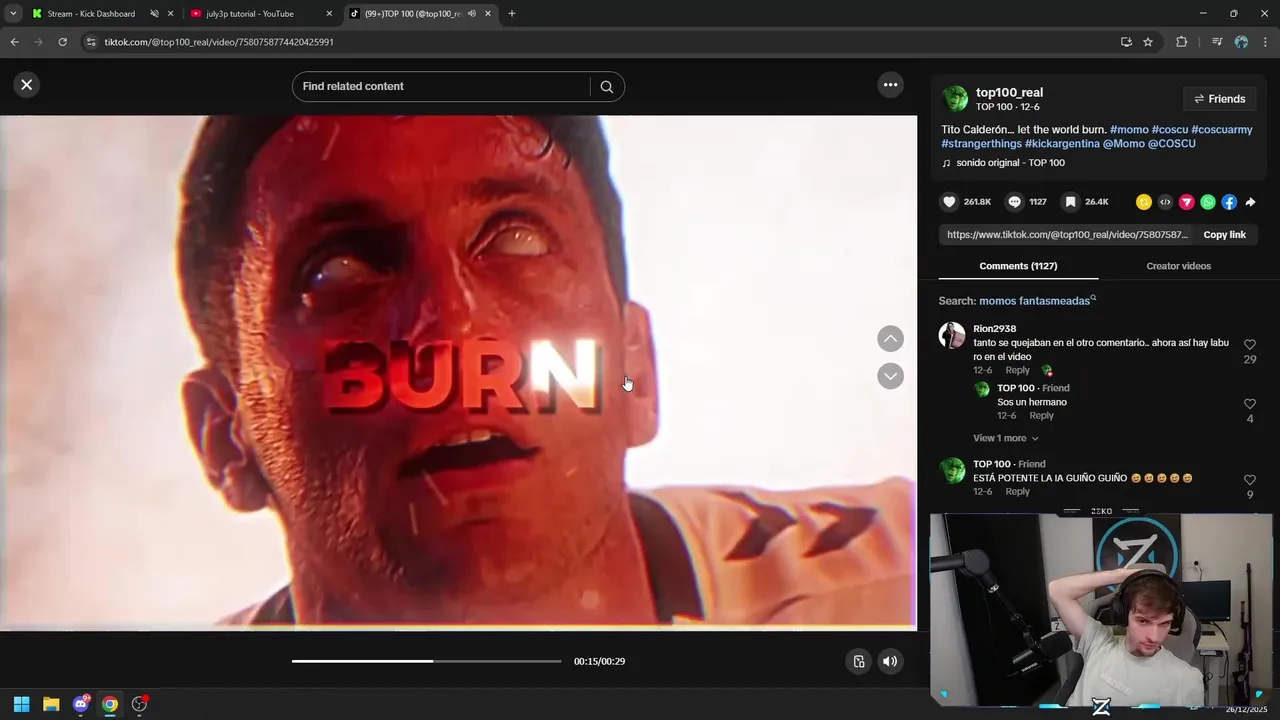
Task: Open File Explorer from the taskbar
Action: [x=51, y=704]
